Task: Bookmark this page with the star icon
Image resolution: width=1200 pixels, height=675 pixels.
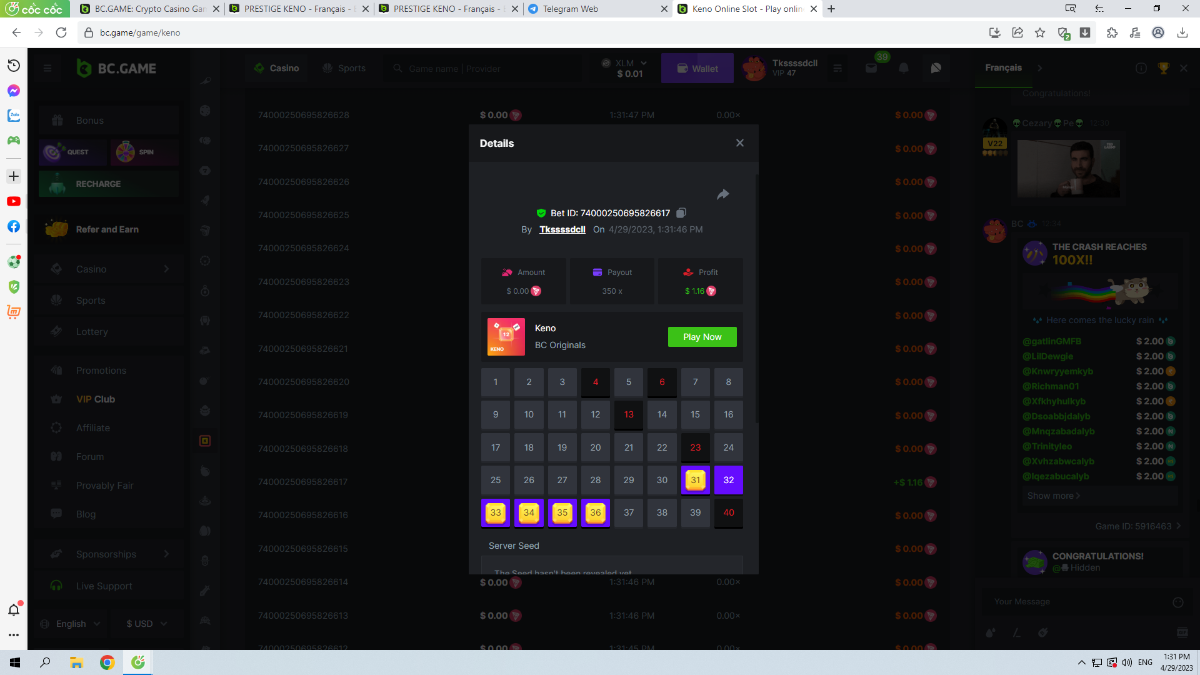Action: pos(1040,32)
